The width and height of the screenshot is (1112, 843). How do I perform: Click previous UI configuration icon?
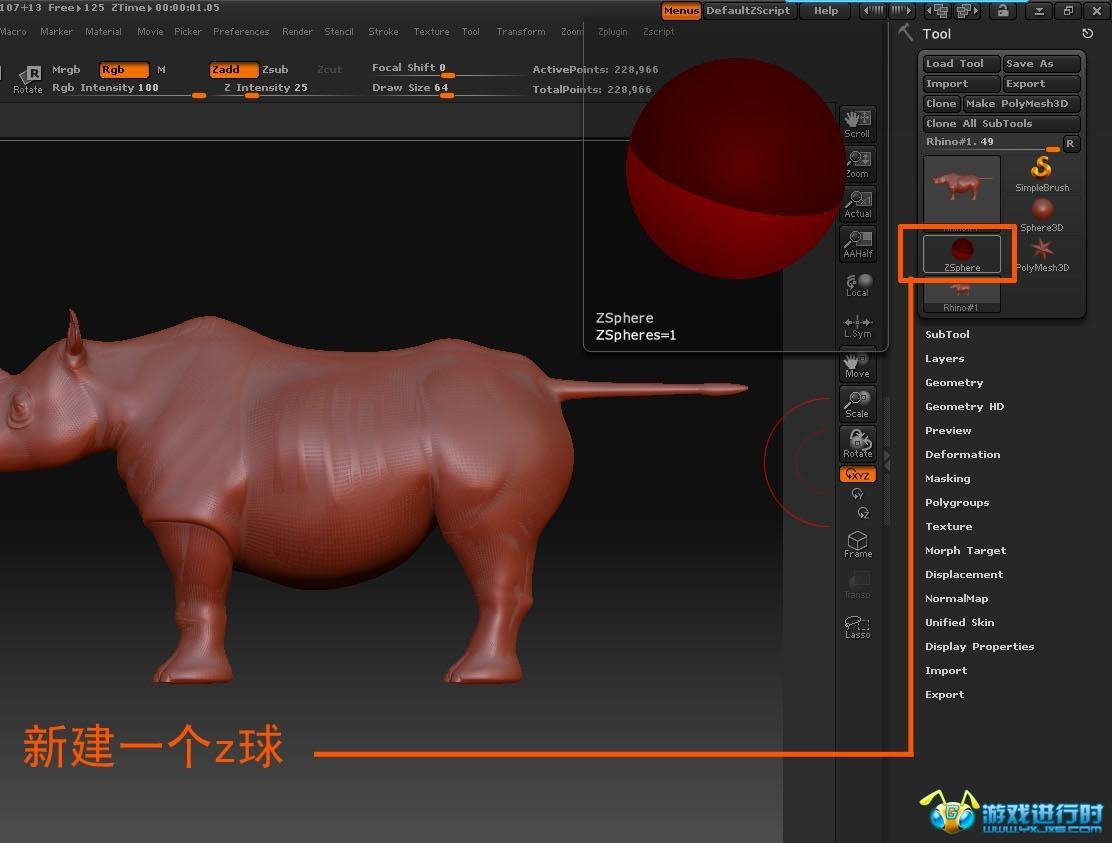pyautogui.click(x=940, y=11)
